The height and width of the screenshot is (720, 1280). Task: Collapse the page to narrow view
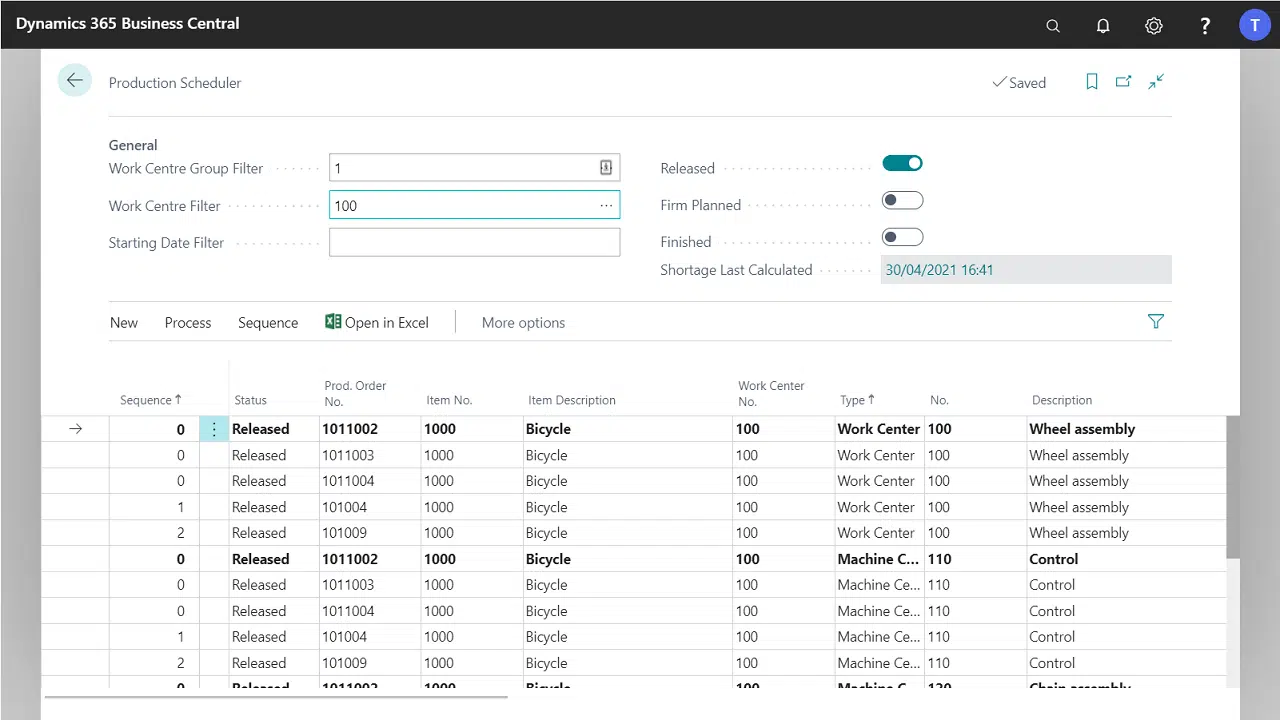pyautogui.click(x=1156, y=82)
